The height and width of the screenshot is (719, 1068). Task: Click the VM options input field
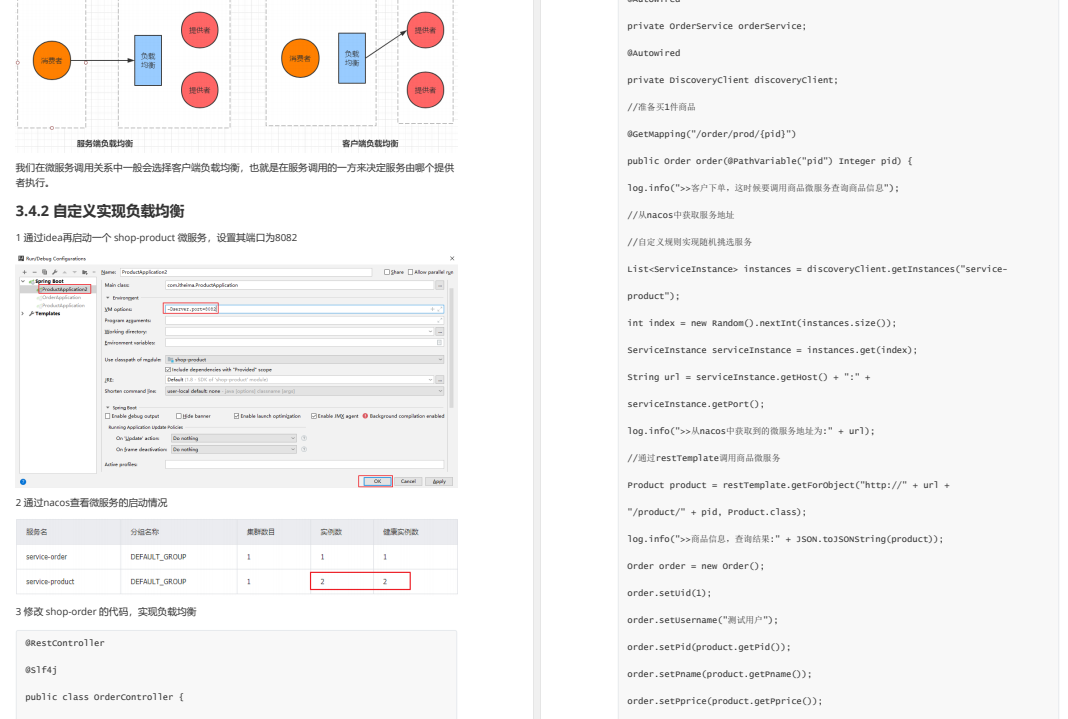(304, 309)
